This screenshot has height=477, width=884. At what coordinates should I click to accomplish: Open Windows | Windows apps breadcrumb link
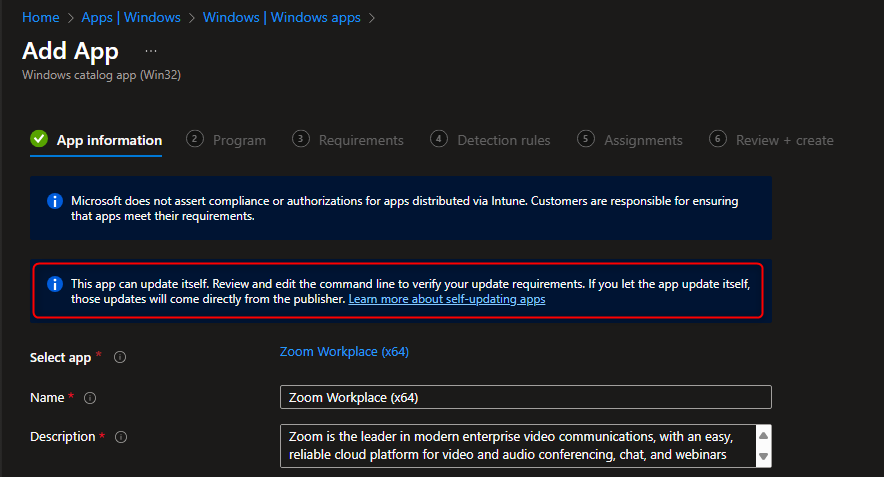pyautogui.click(x=281, y=17)
